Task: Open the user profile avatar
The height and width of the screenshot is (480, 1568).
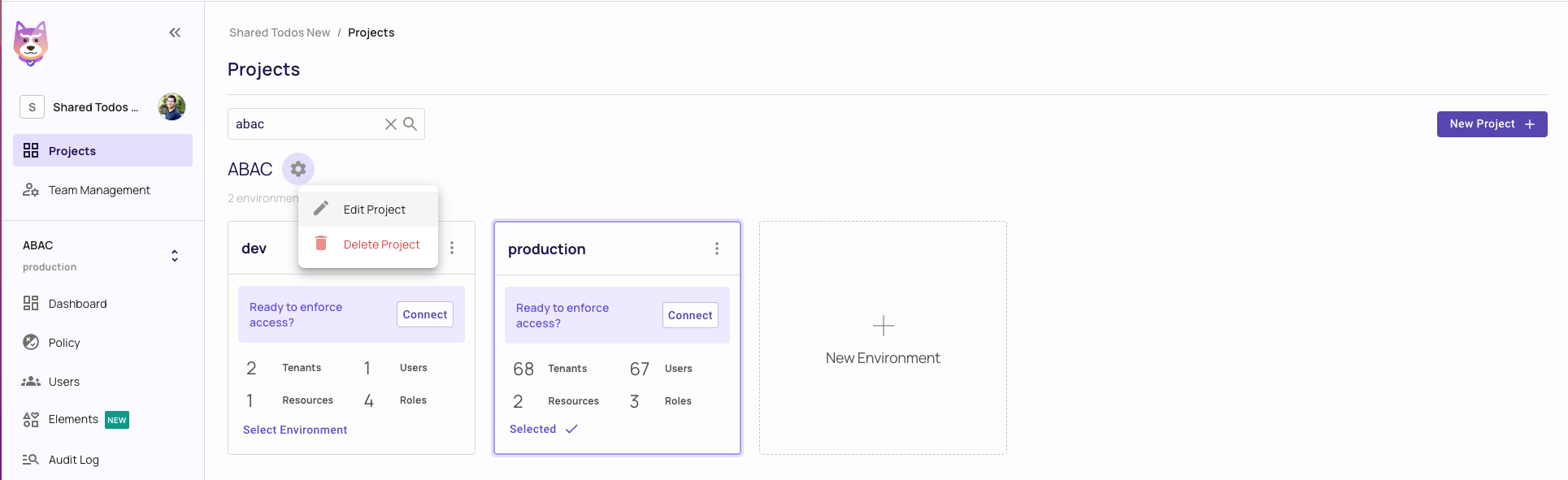Action: (172, 106)
